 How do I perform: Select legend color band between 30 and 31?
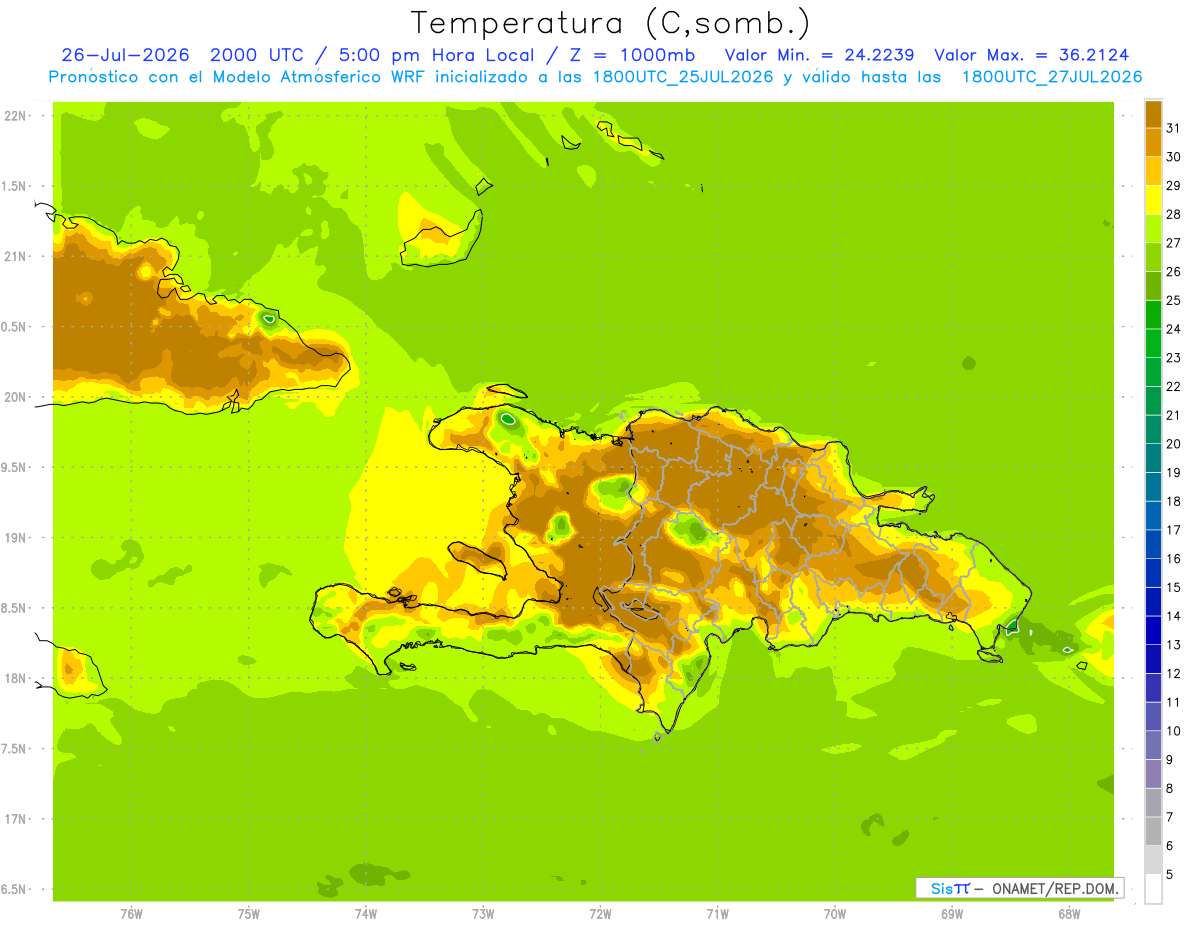click(1153, 142)
